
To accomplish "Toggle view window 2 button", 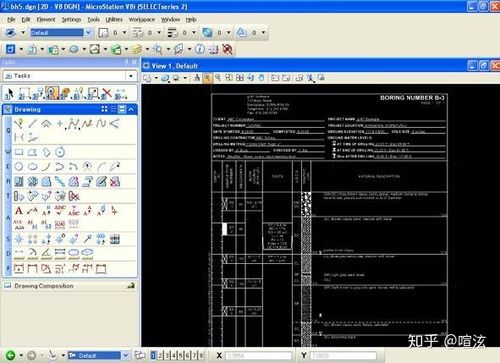I will [x=160, y=355].
